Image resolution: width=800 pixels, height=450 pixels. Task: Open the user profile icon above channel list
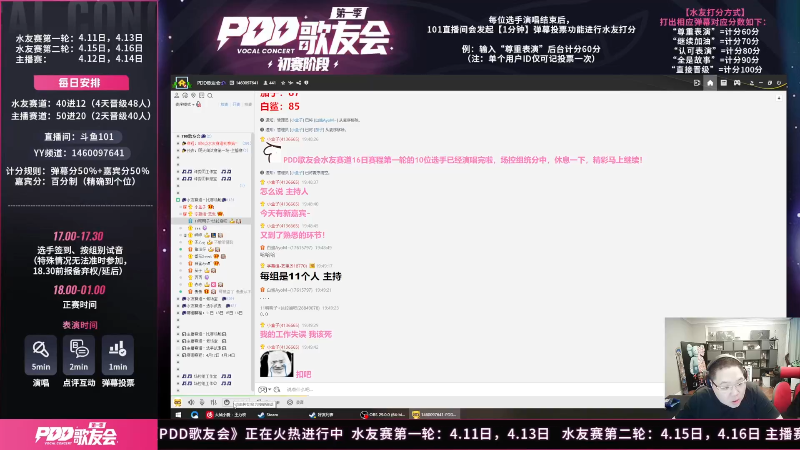[x=177, y=95]
